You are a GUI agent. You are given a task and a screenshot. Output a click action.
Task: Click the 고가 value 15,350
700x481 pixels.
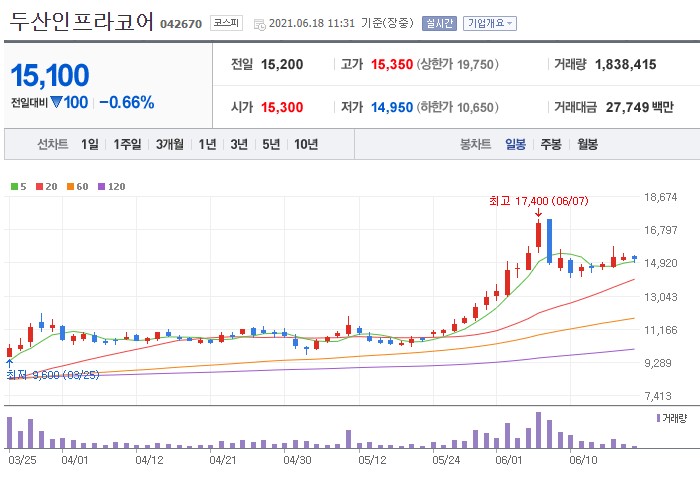pos(392,64)
